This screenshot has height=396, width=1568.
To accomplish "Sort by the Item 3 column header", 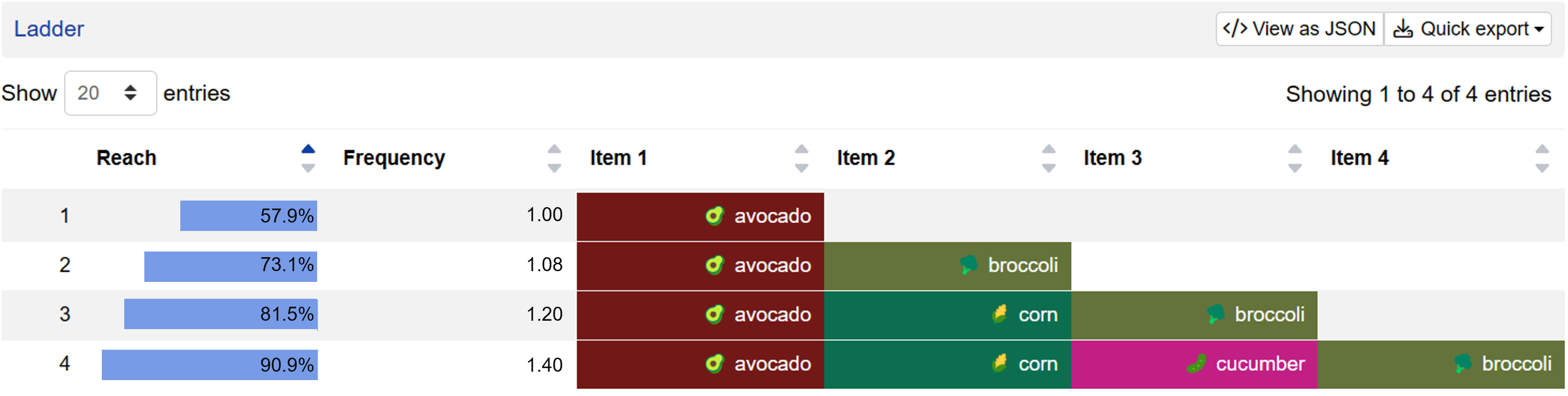I will click(x=1112, y=158).
